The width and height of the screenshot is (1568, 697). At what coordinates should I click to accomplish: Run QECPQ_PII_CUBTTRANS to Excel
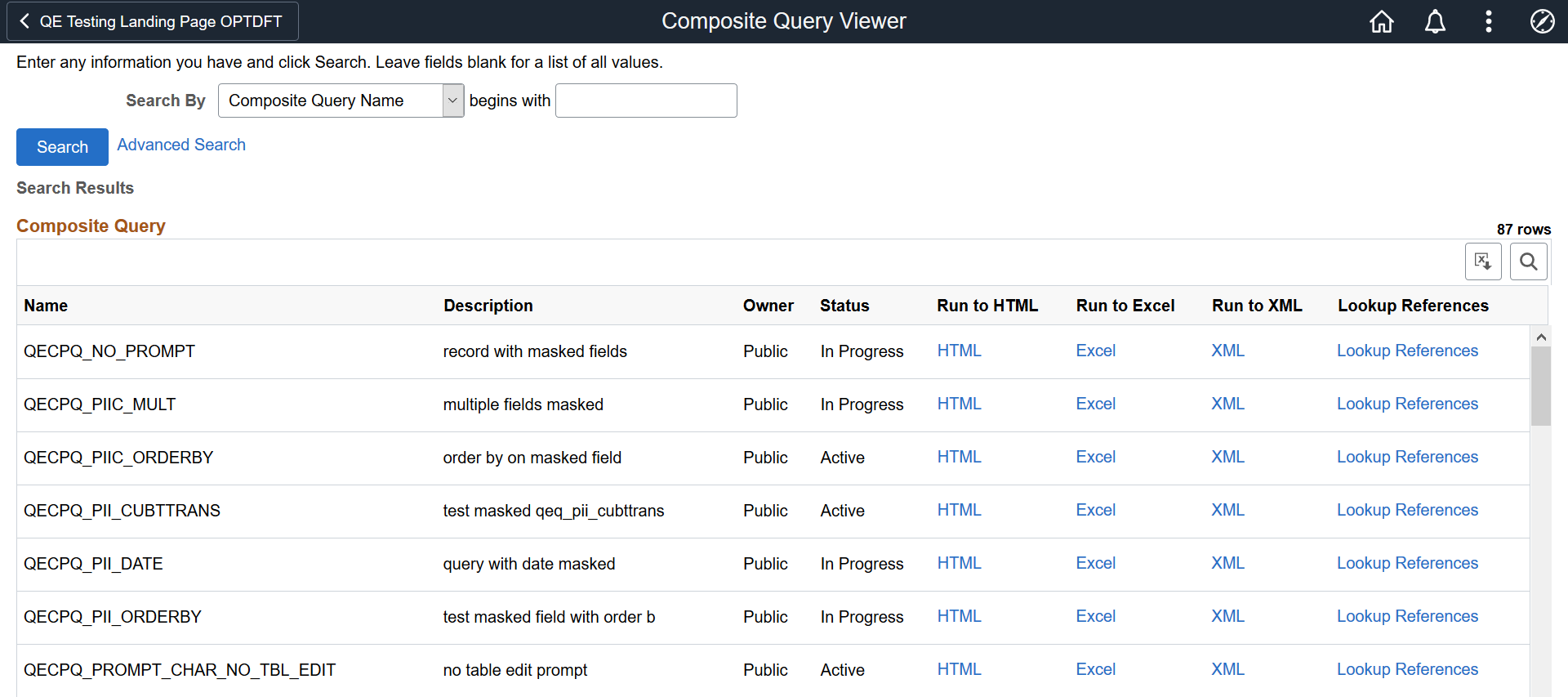(1095, 510)
